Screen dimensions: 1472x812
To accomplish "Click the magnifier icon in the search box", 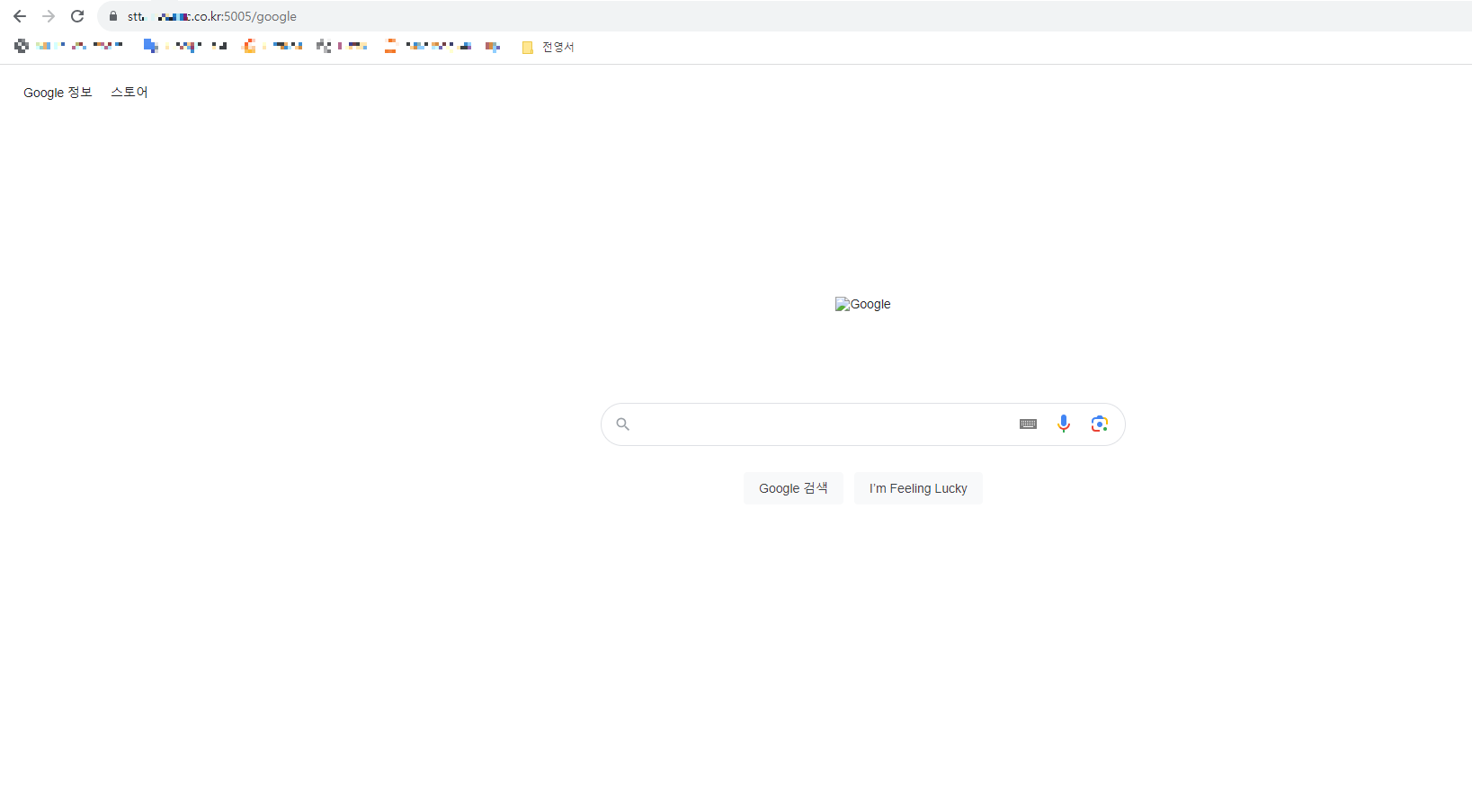I will [622, 424].
